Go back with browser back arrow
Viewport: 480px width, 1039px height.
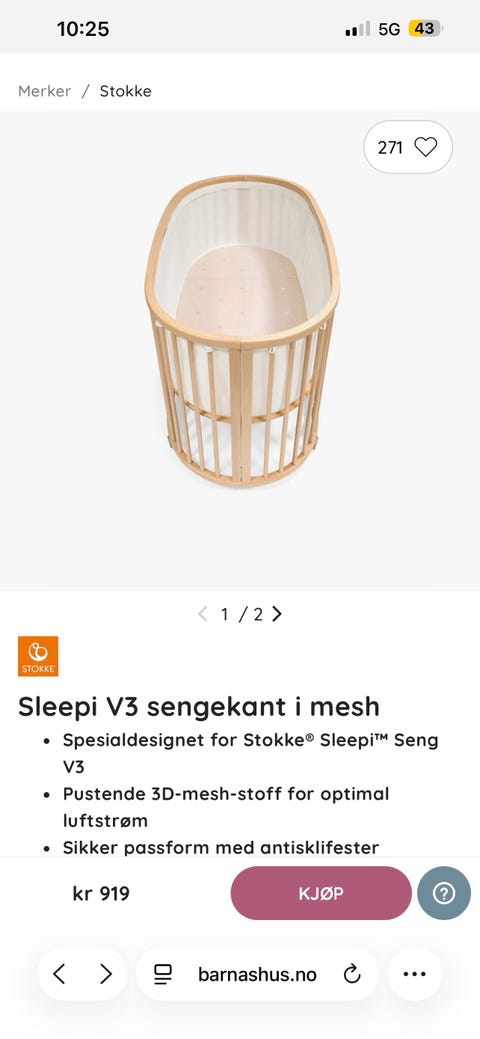59,973
